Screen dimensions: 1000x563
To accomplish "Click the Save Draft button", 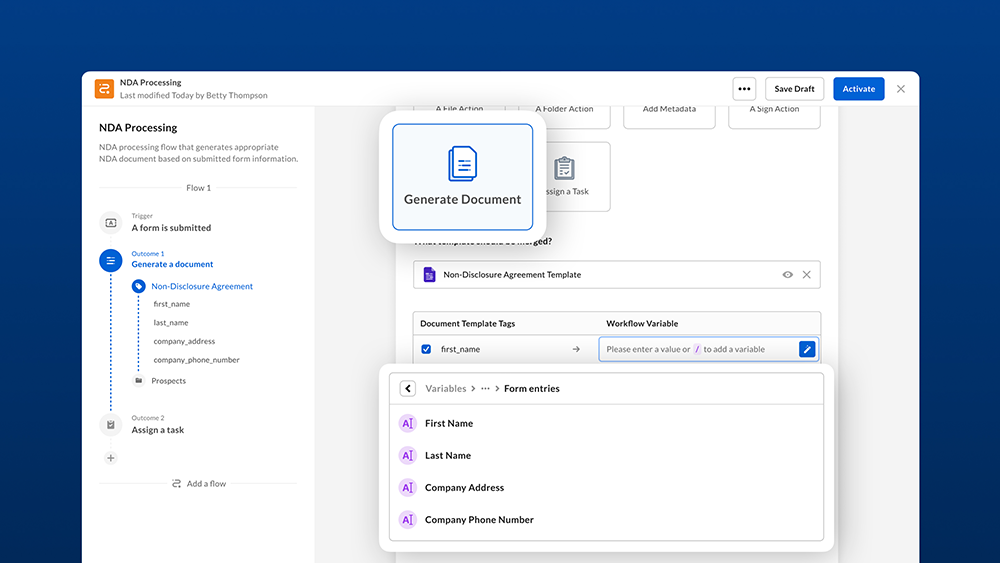I will [794, 89].
